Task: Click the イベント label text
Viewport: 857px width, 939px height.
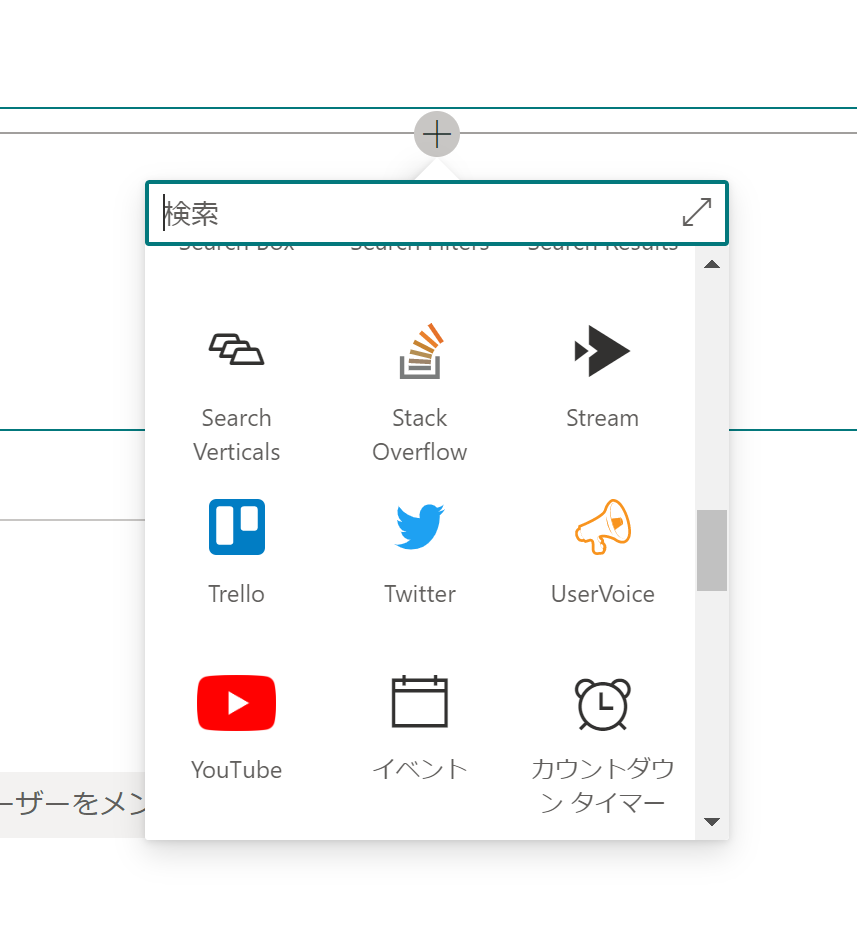Action: (x=420, y=769)
